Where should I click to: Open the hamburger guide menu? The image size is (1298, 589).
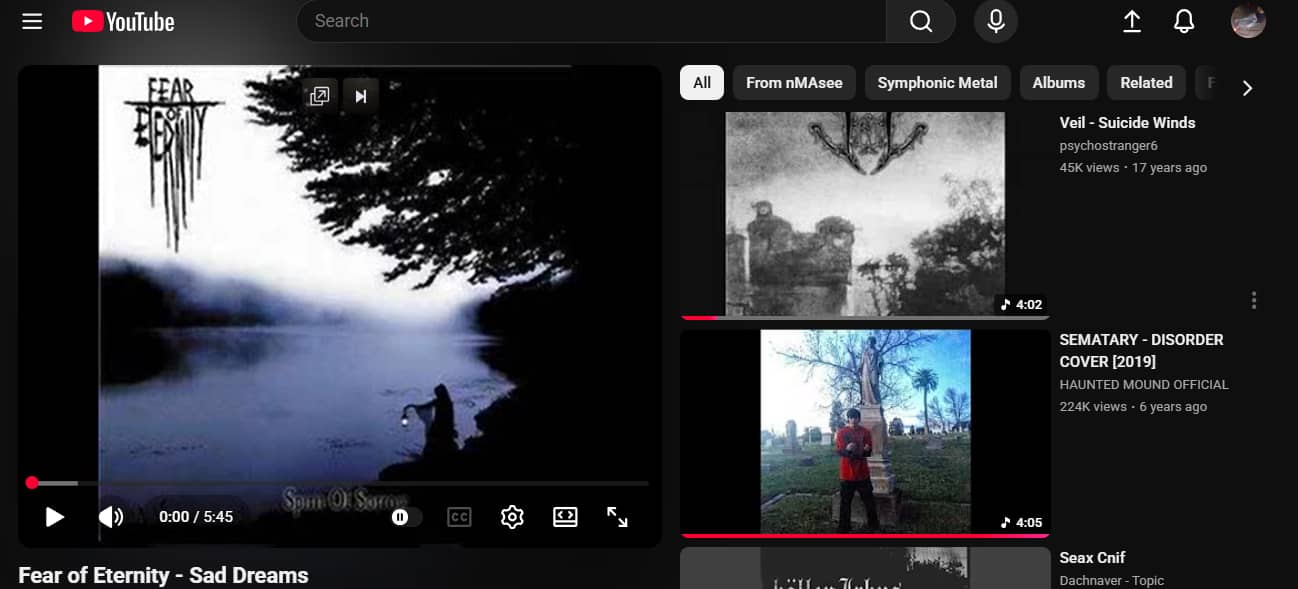point(32,21)
